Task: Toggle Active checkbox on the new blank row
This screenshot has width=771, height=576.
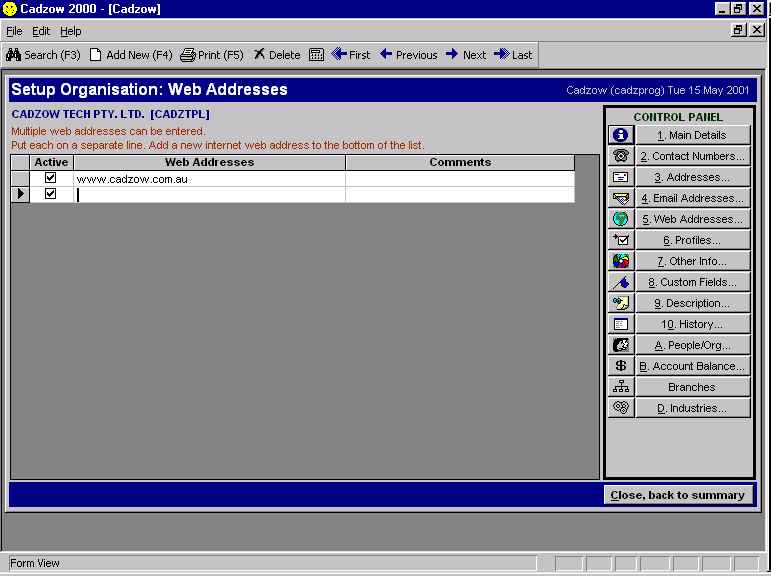Action: pos(50,194)
